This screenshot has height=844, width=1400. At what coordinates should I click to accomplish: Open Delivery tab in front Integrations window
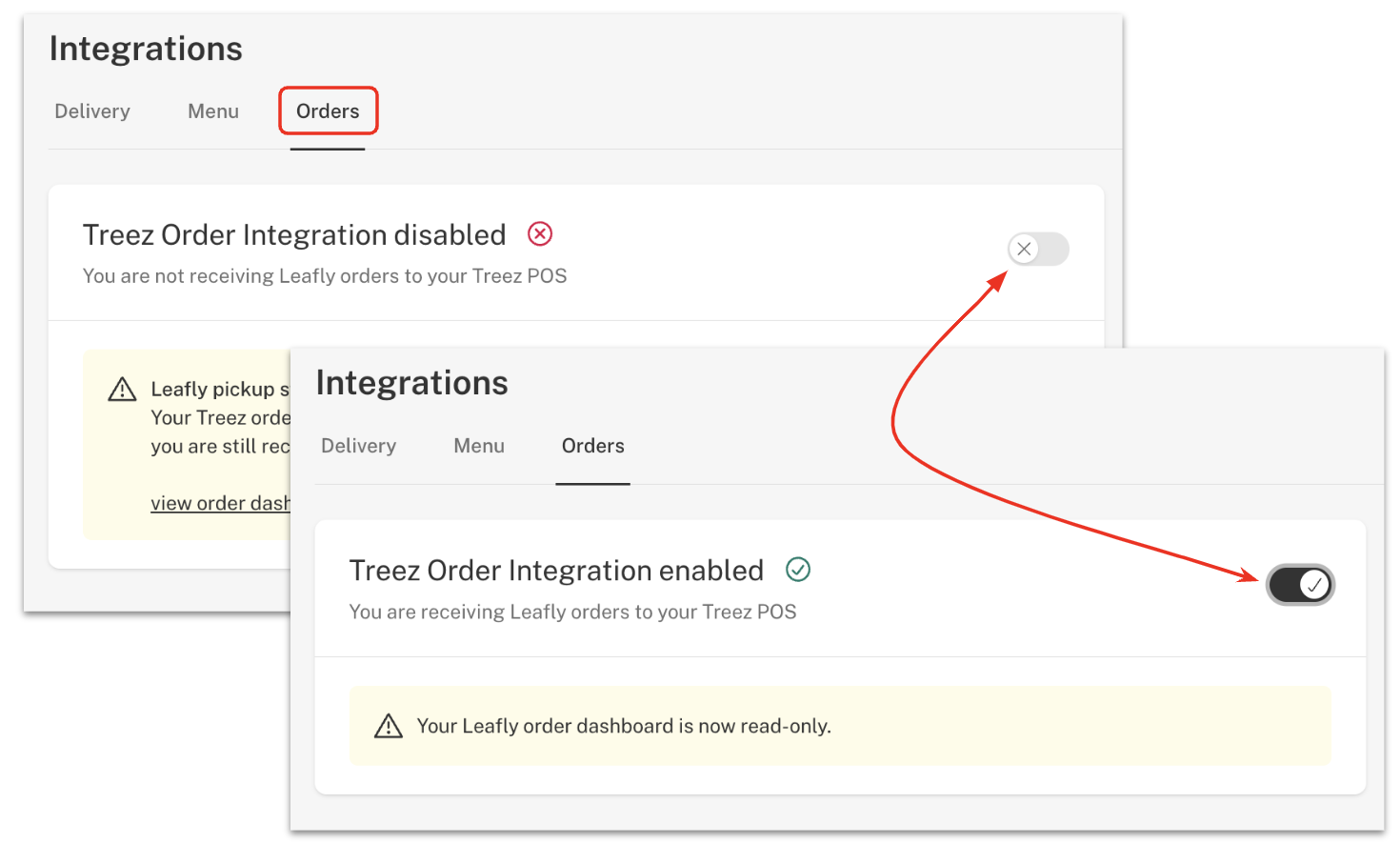click(358, 446)
